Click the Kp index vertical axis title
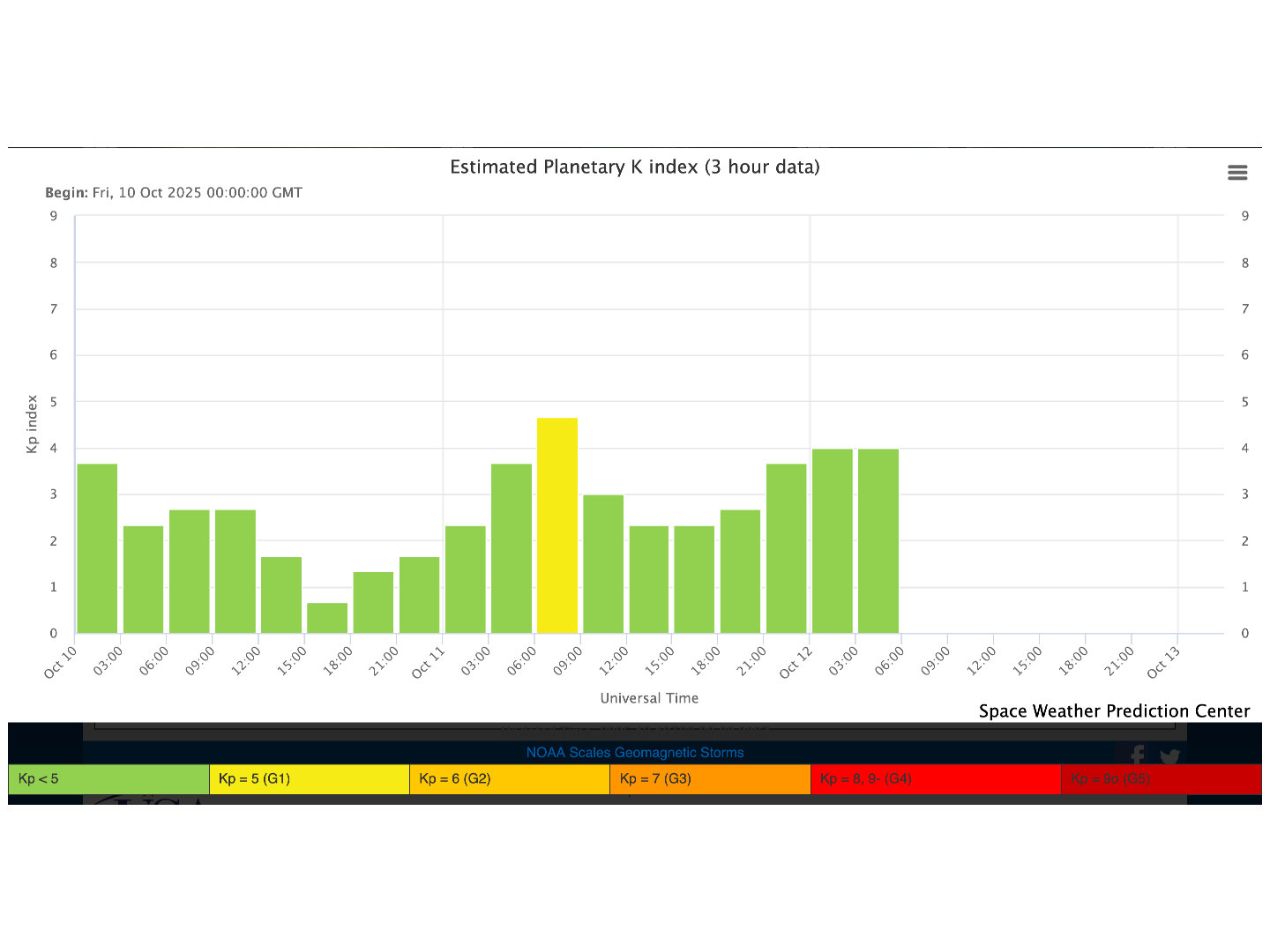The width and height of the screenshot is (1270, 952). pos(33,424)
